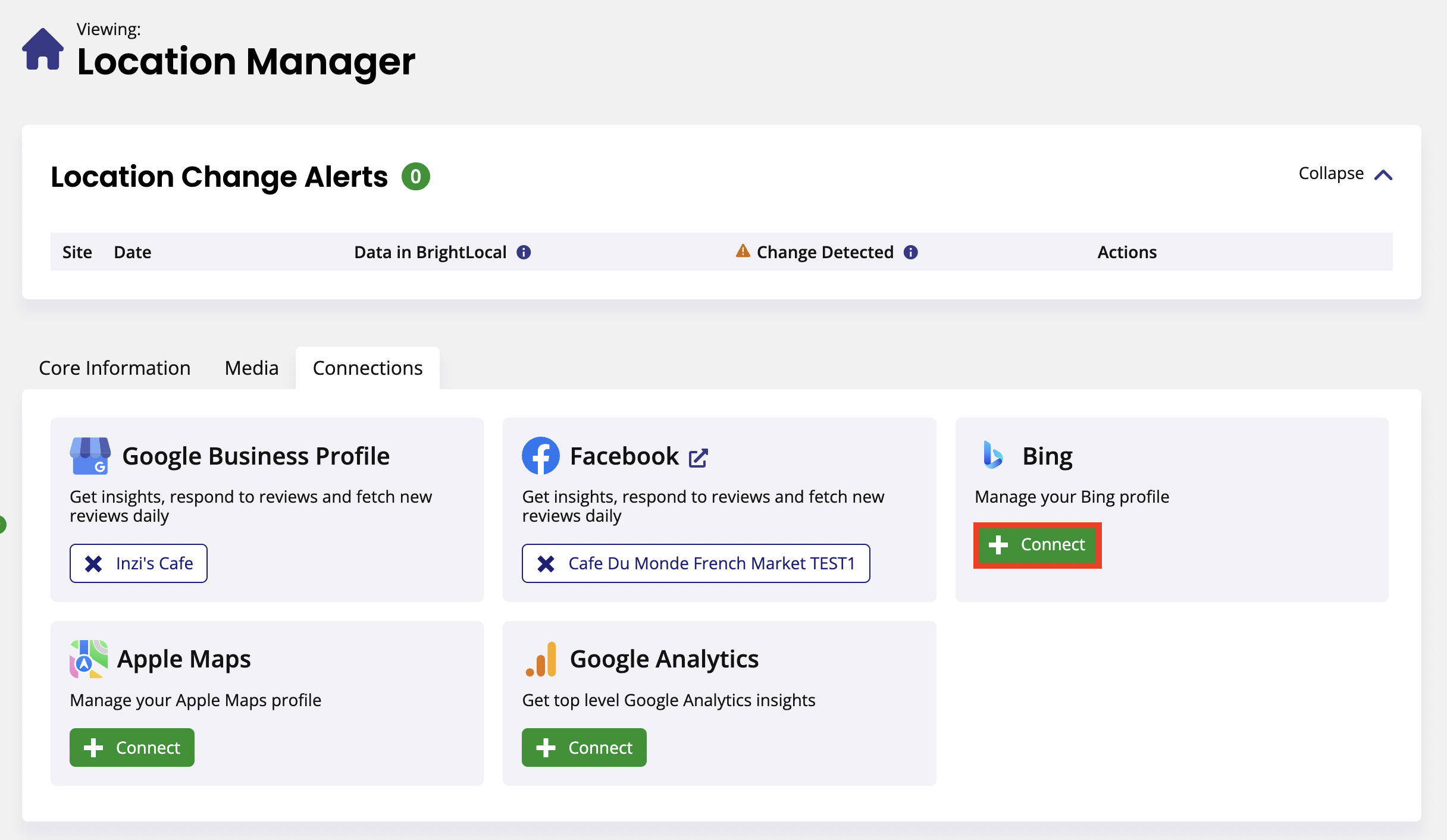Open info tooltip for Change Detected

(911, 252)
